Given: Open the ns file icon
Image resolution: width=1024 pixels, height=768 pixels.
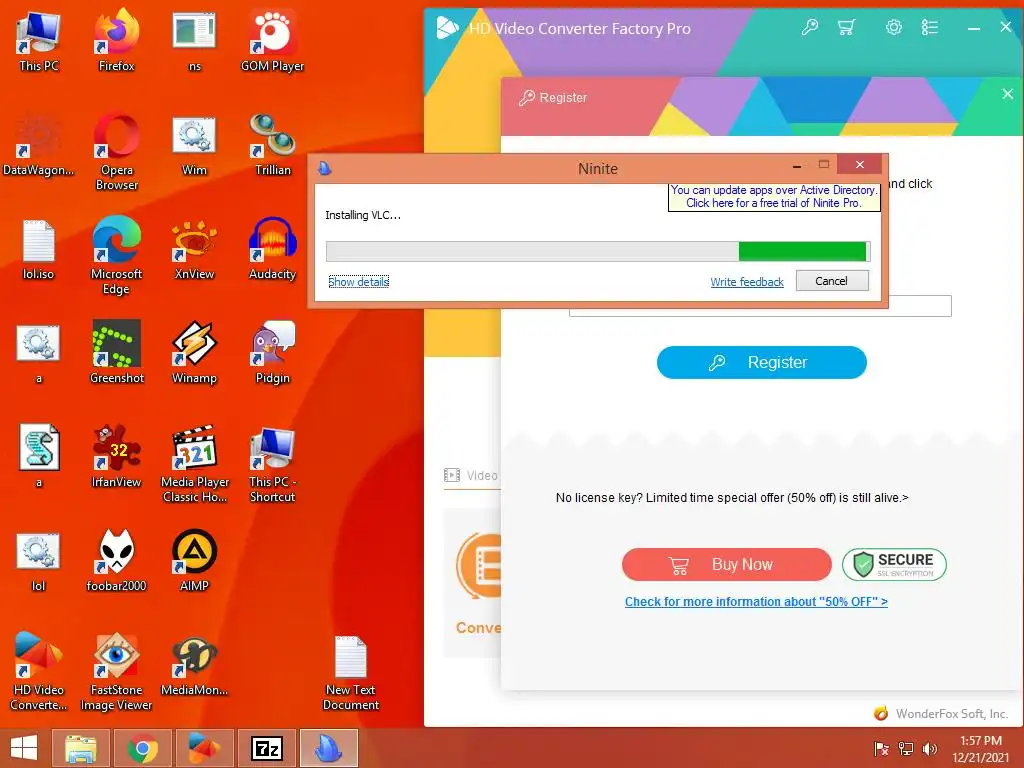Looking at the screenshot, I should pyautogui.click(x=194, y=40).
